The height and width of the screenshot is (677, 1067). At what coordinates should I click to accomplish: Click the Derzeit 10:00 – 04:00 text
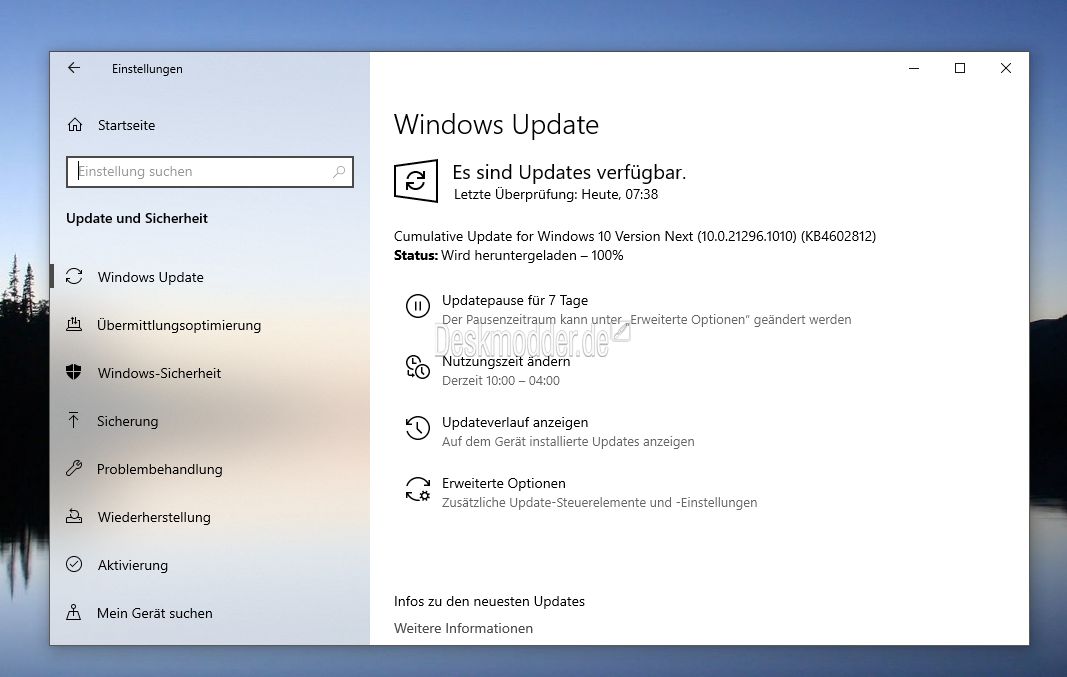(x=501, y=380)
